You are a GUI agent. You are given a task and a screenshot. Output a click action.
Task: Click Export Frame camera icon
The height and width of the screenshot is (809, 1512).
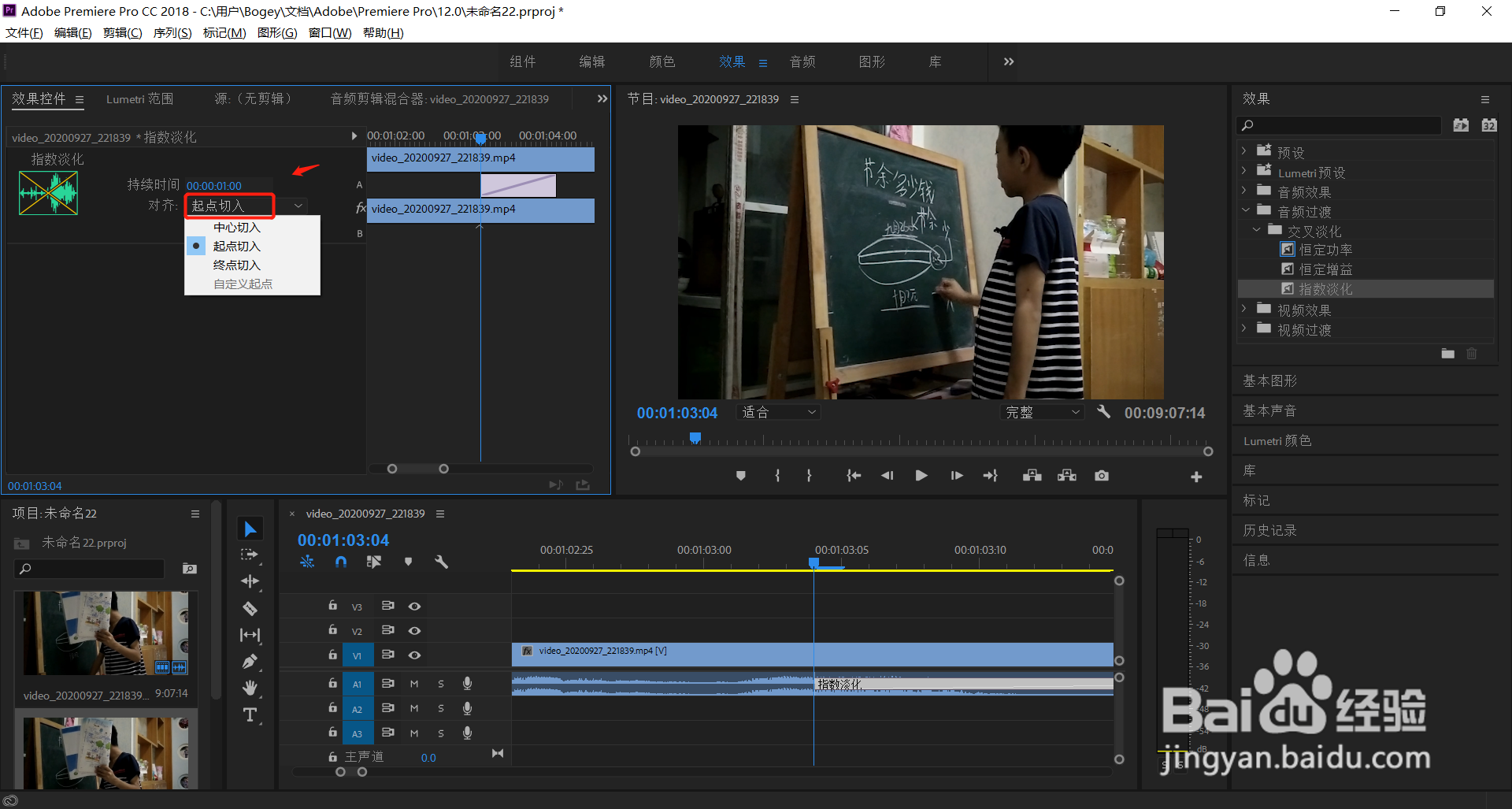tap(1102, 476)
